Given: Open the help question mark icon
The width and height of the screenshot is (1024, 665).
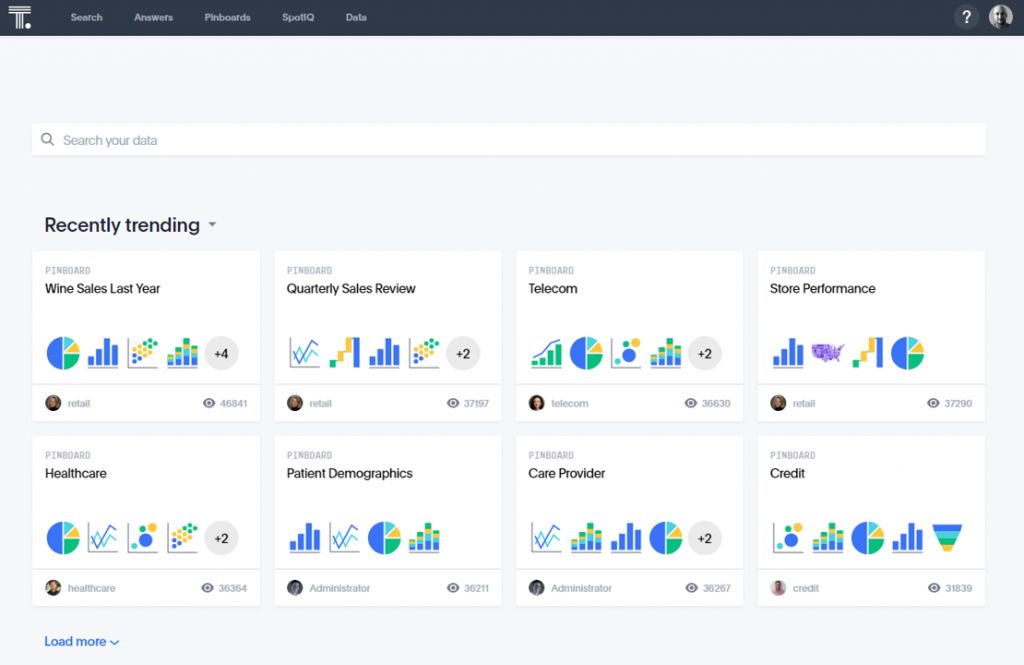Looking at the screenshot, I should [966, 17].
